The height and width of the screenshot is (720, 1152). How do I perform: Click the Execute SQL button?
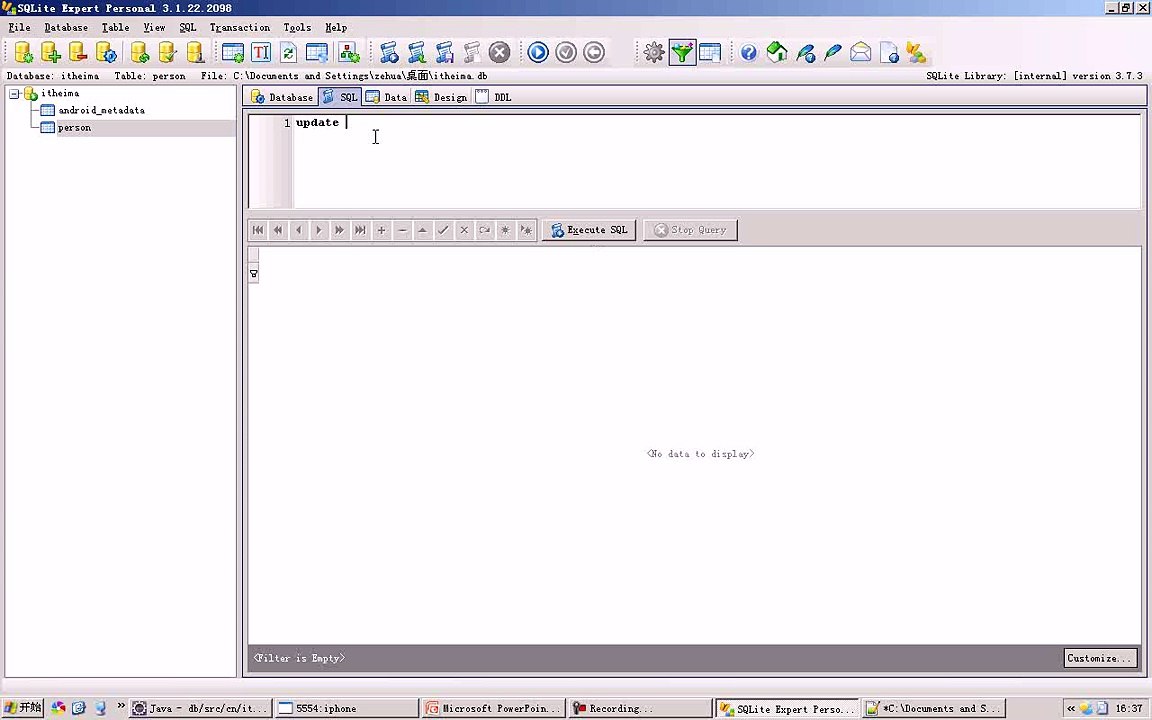(589, 230)
